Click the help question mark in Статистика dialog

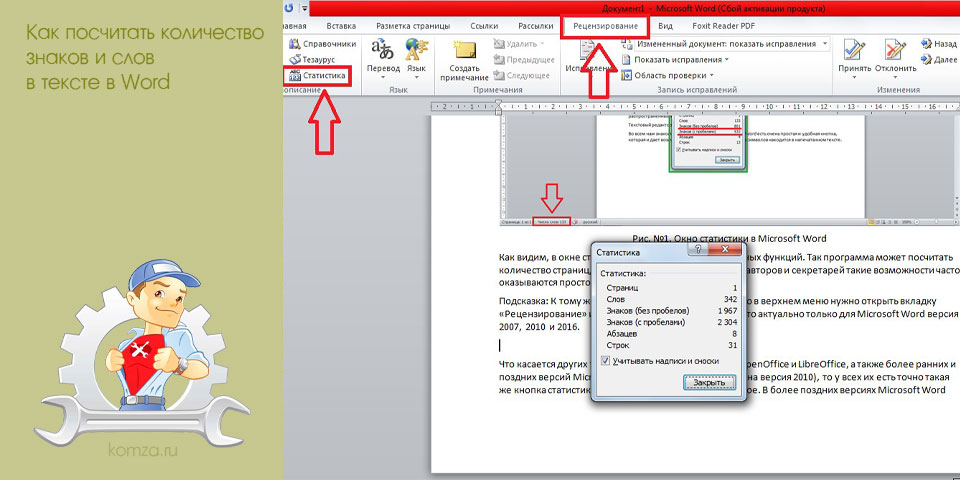pyautogui.click(x=697, y=250)
